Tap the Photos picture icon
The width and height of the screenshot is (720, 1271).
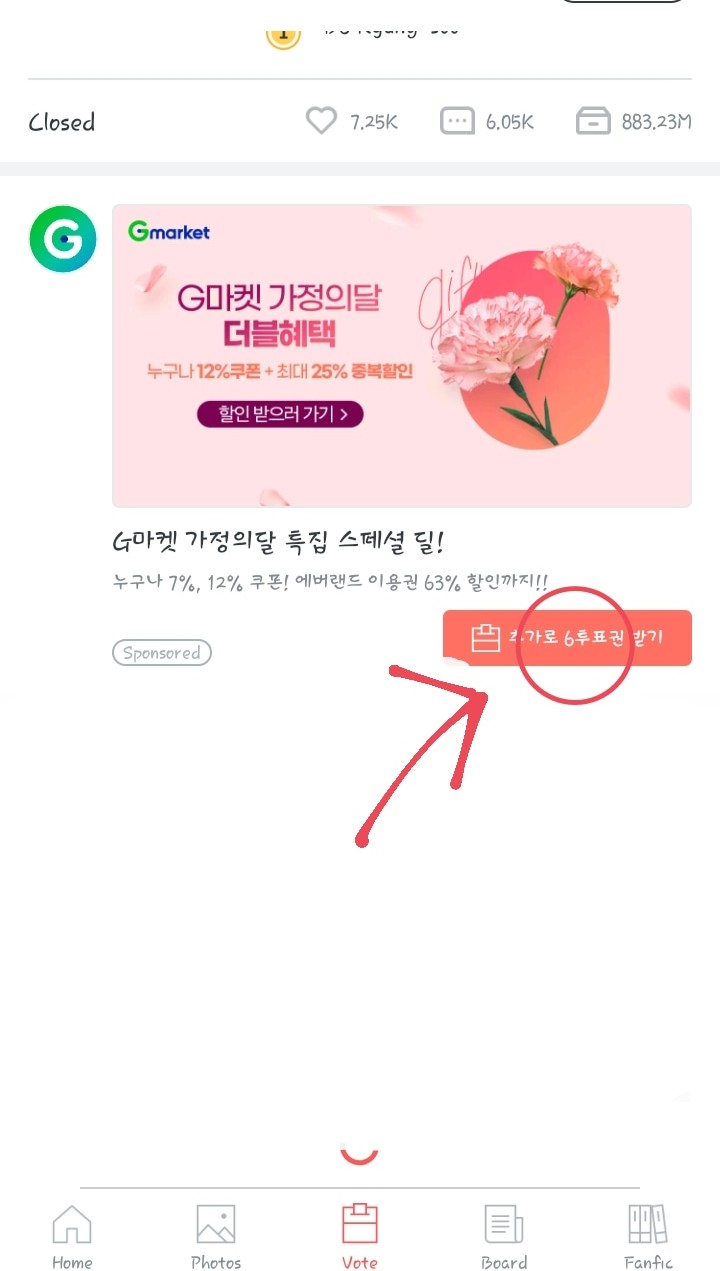pos(216,1224)
